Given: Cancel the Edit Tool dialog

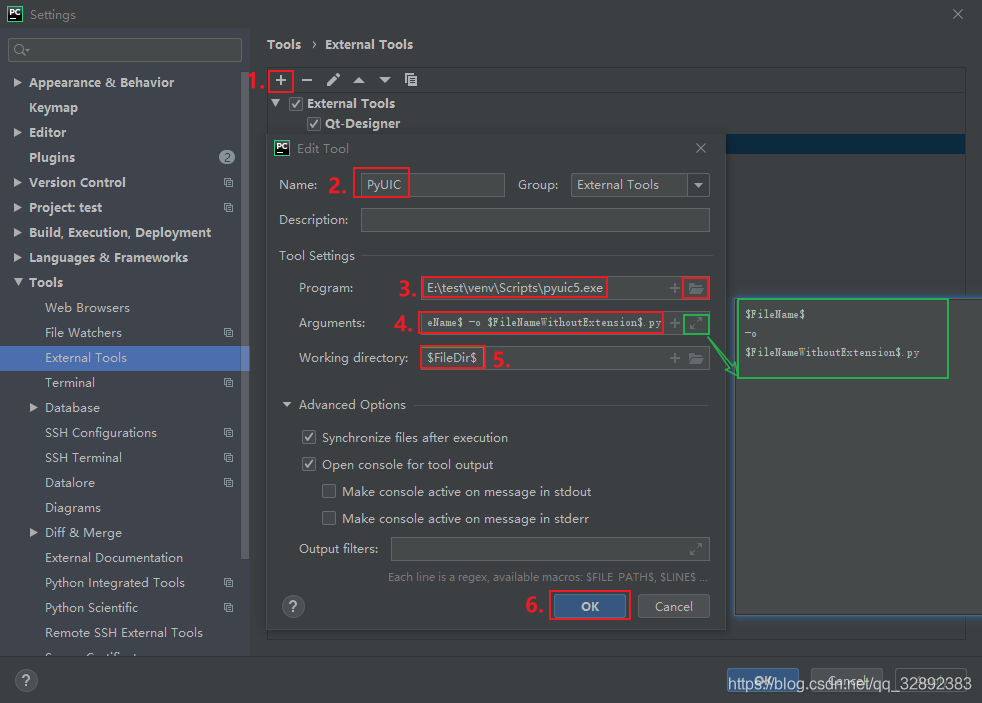Looking at the screenshot, I should (x=673, y=606).
